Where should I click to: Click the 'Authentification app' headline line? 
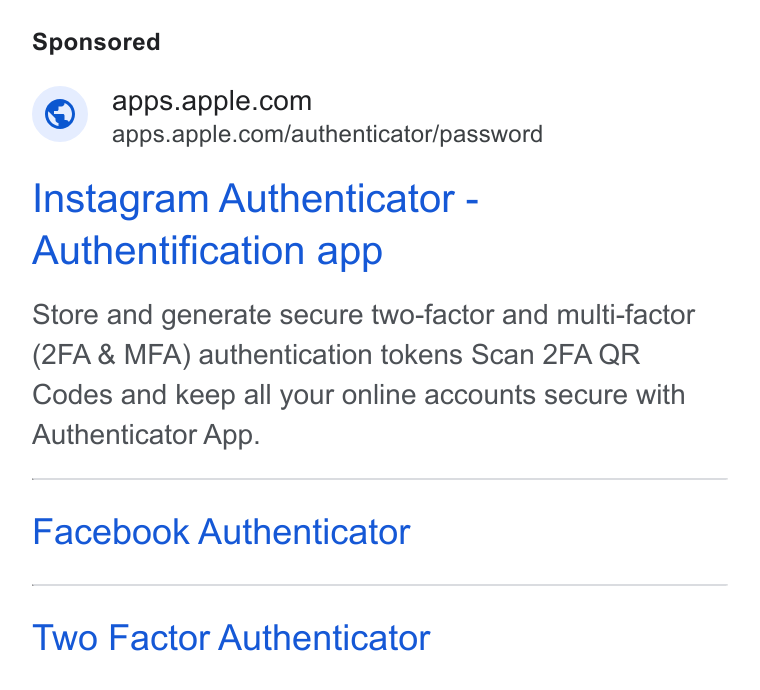(x=207, y=251)
